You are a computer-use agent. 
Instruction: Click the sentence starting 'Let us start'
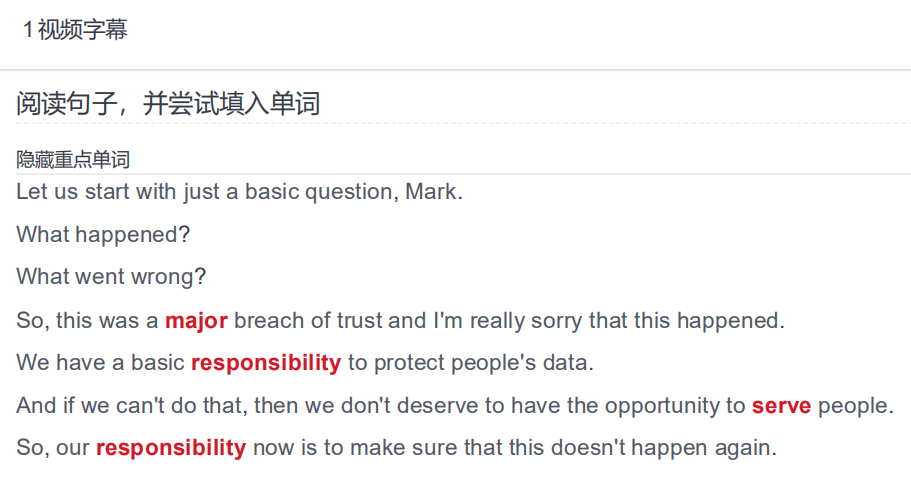pos(239,192)
